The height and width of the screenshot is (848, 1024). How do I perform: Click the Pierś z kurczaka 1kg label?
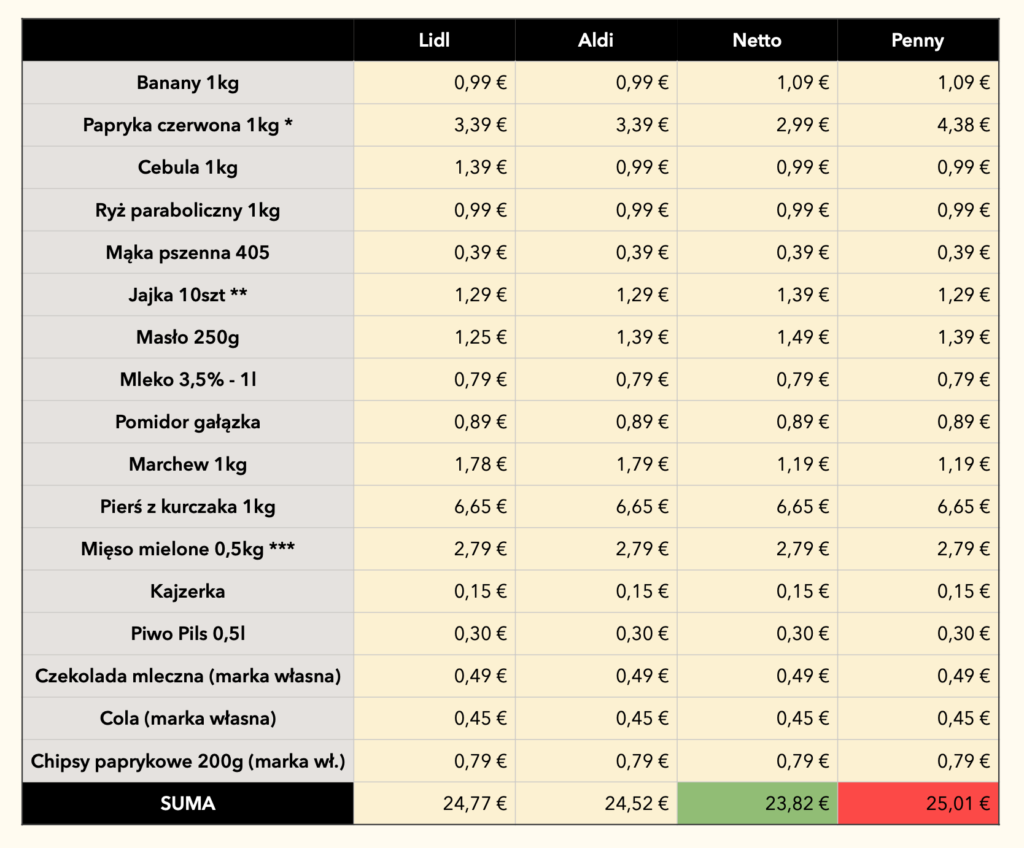click(x=188, y=507)
